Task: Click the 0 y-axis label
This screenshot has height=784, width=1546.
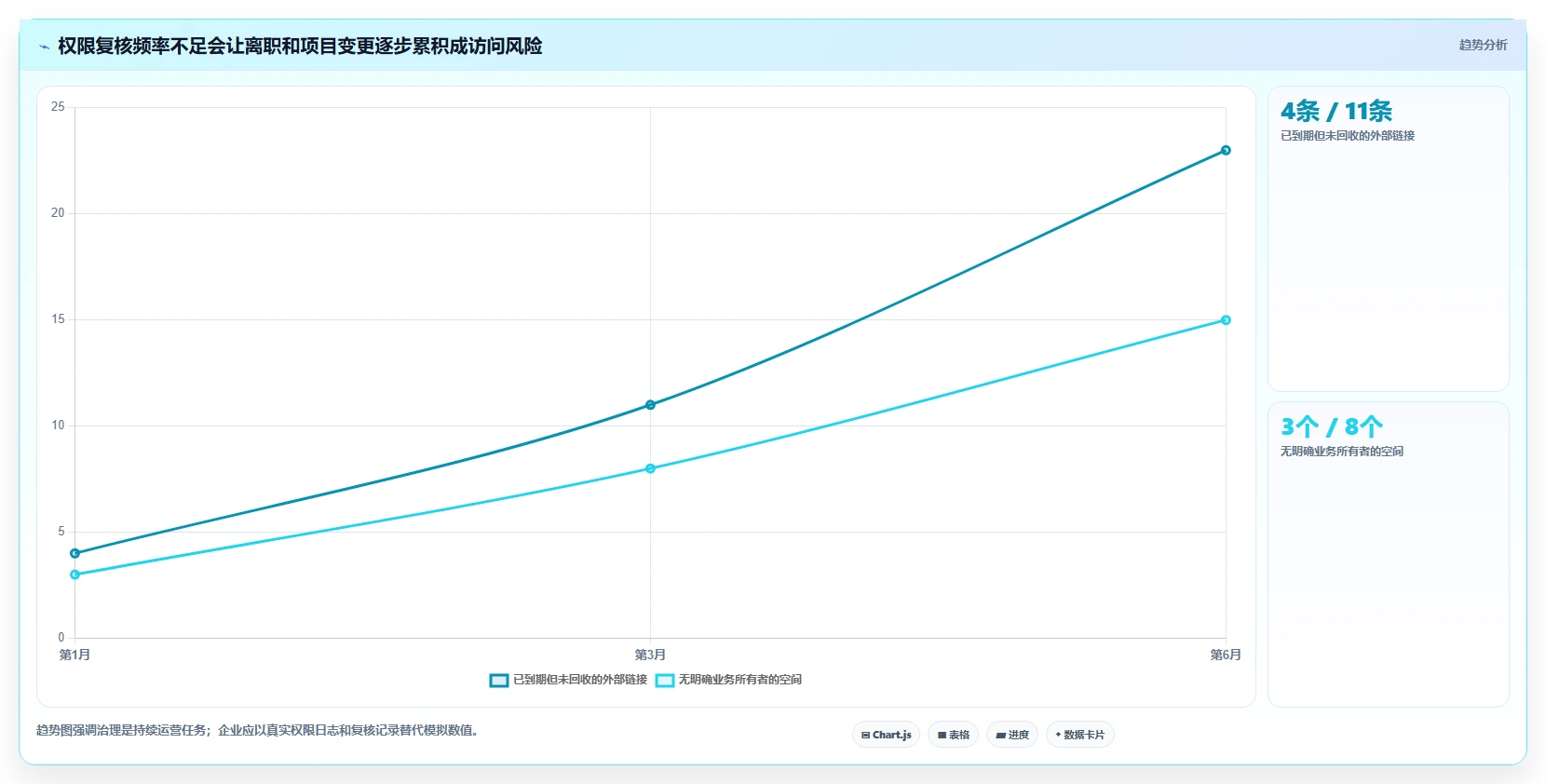Action: point(61,638)
